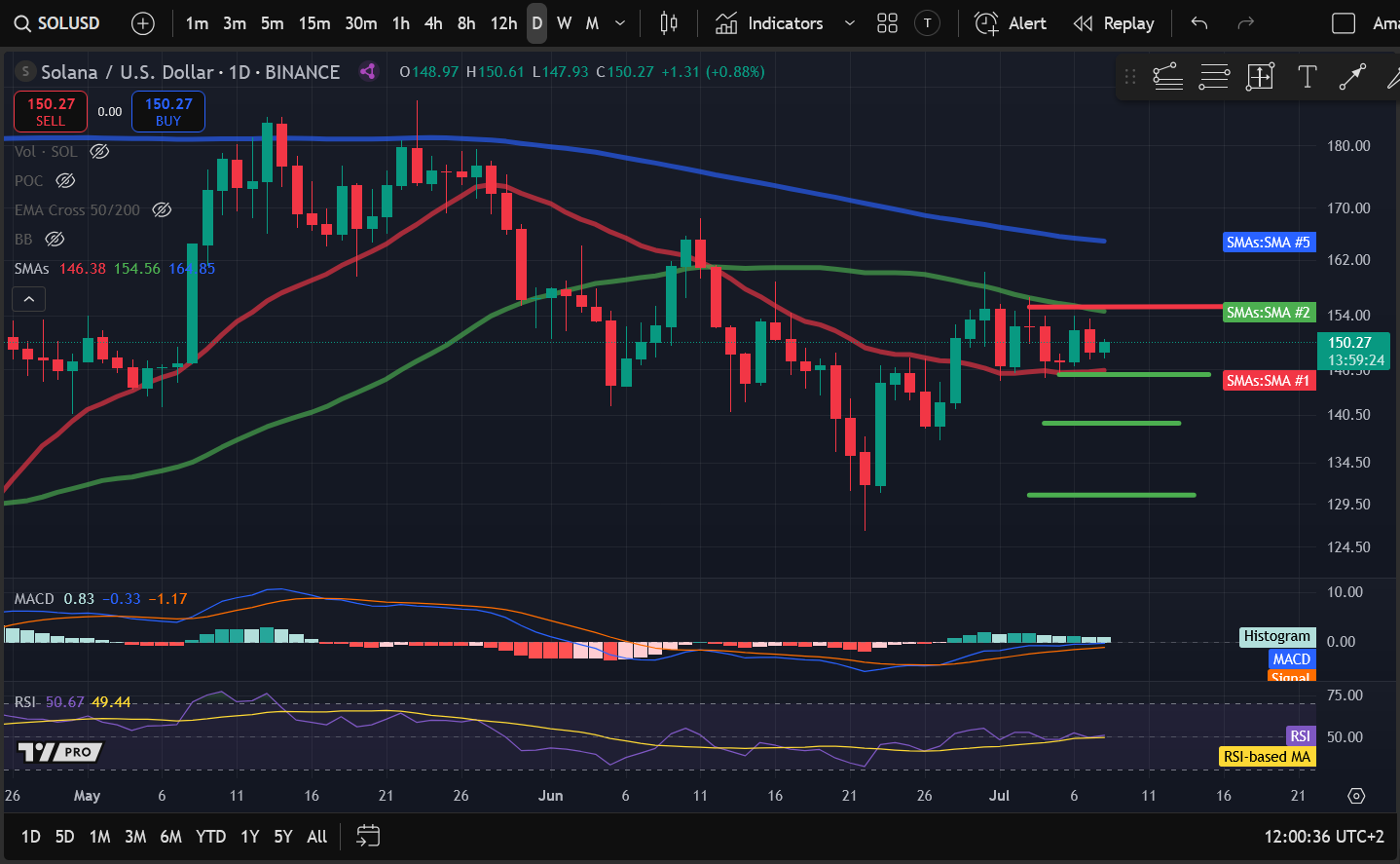Open the go-to-date calendar icon
This screenshot has width=1400, height=864.
(x=368, y=836)
